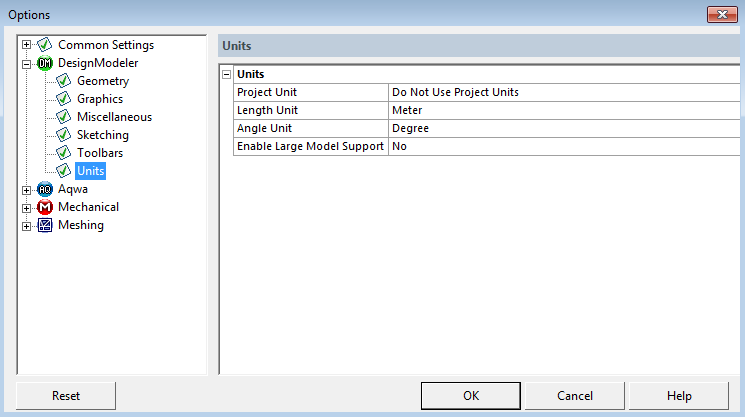Click the Units checkmark icon in tree

point(64,171)
